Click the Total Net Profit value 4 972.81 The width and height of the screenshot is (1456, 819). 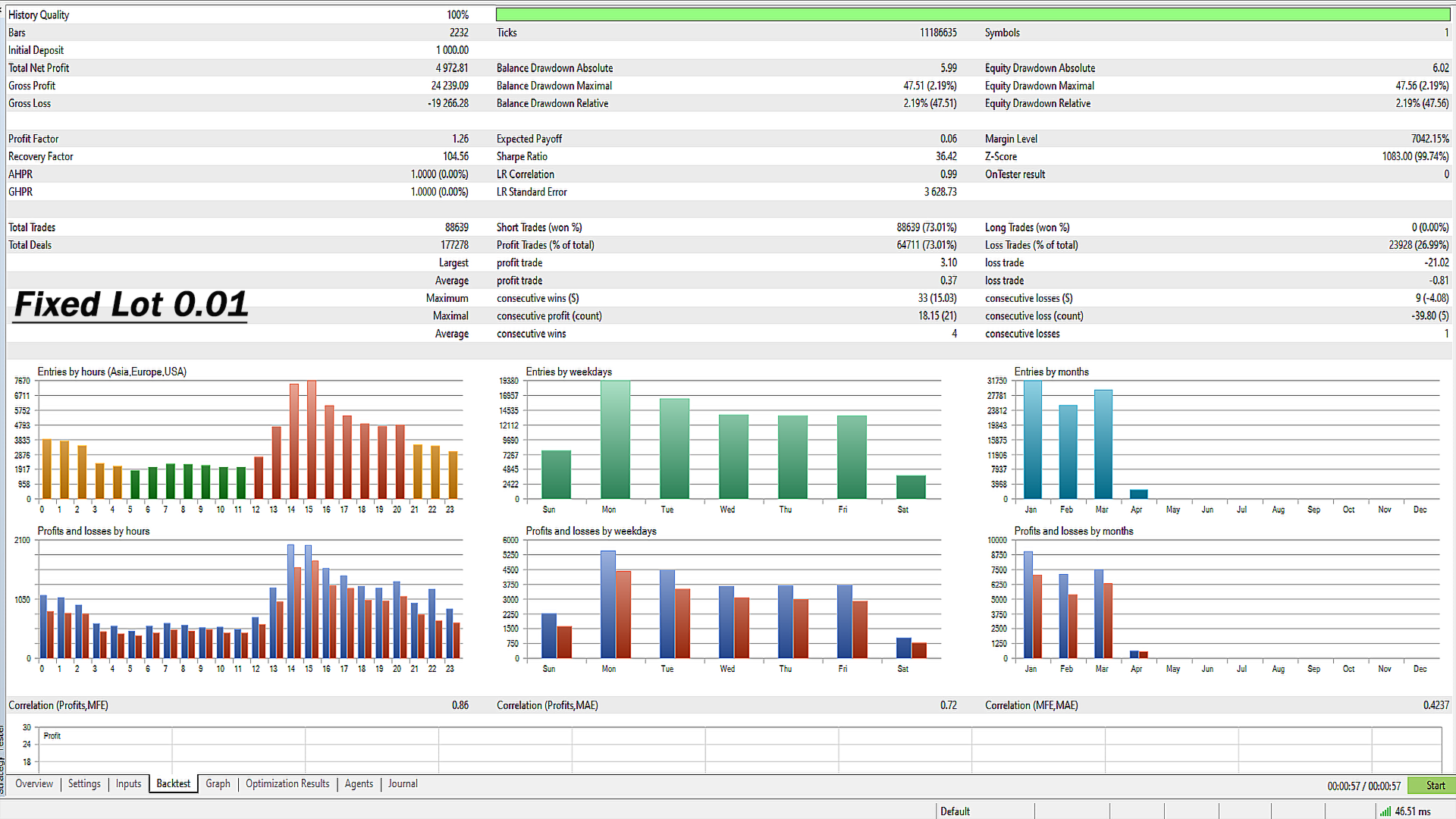tap(452, 68)
